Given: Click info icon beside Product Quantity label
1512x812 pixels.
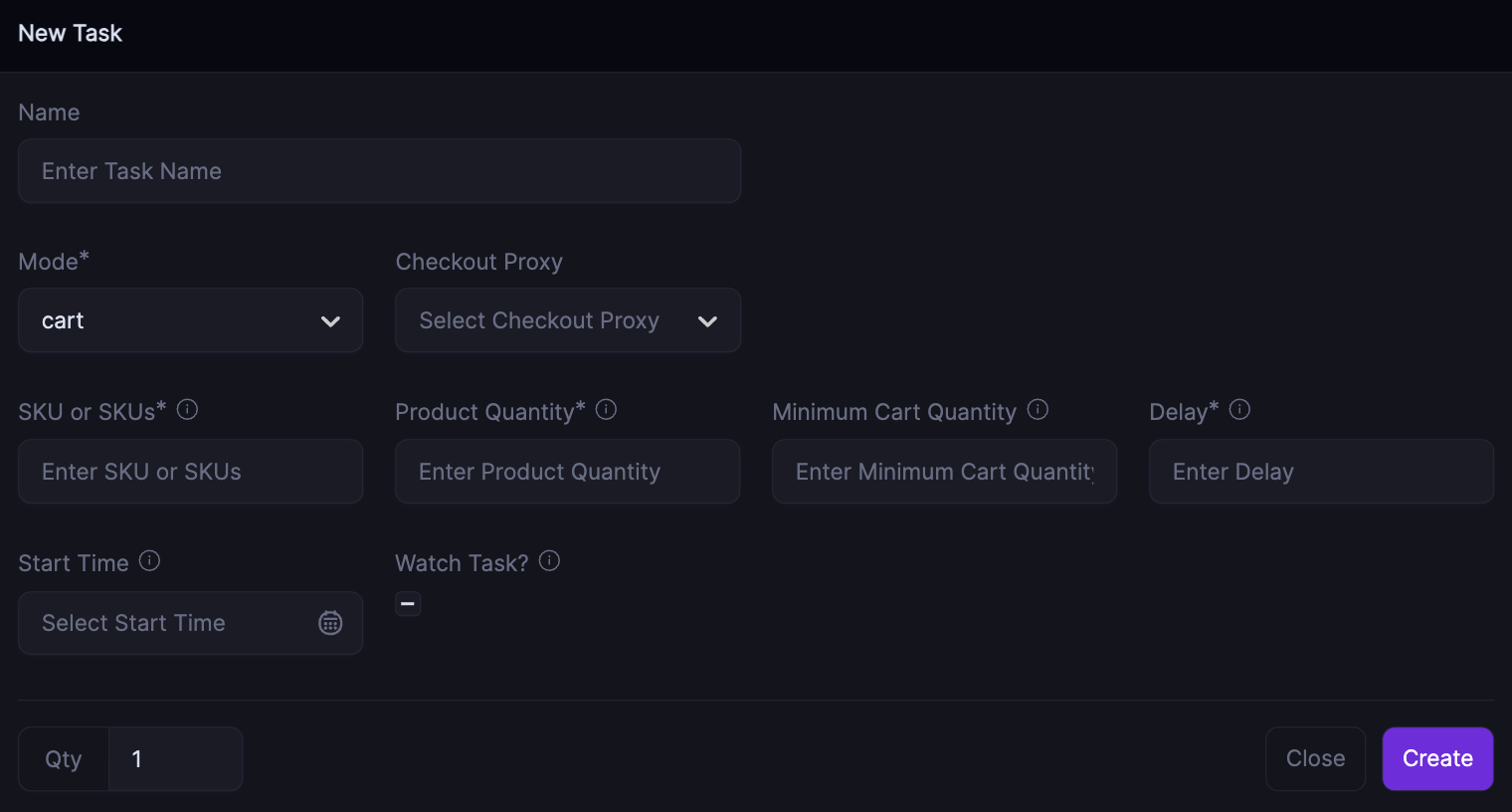Looking at the screenshot, I should pos(606,410).
